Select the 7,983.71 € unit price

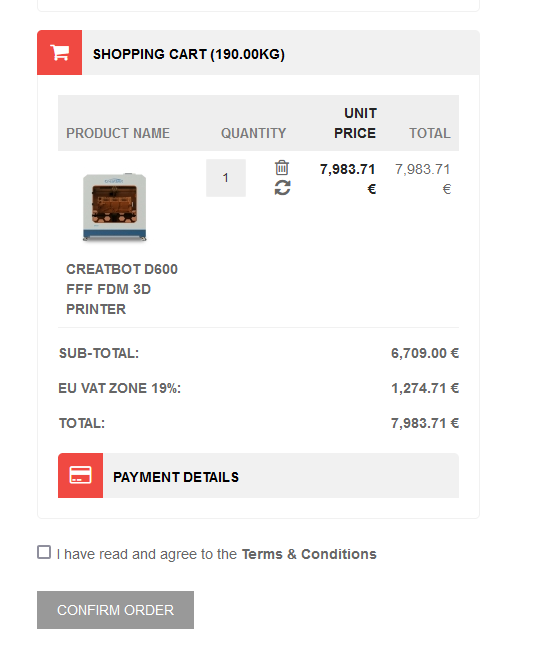[x=347, y=179]
